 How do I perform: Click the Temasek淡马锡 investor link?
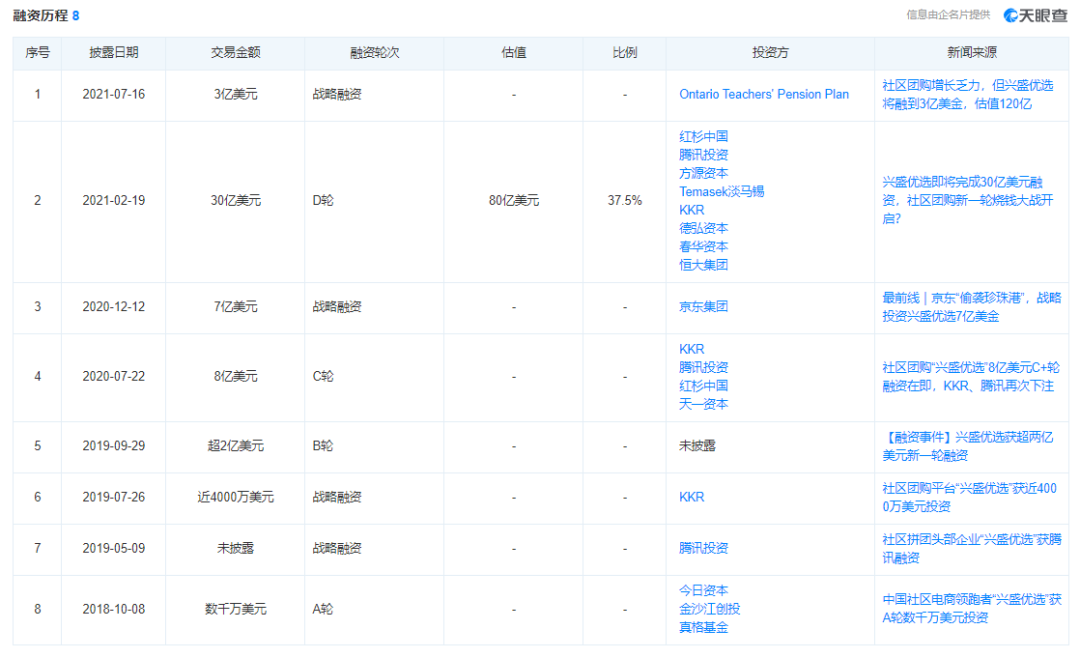point(721,191)
